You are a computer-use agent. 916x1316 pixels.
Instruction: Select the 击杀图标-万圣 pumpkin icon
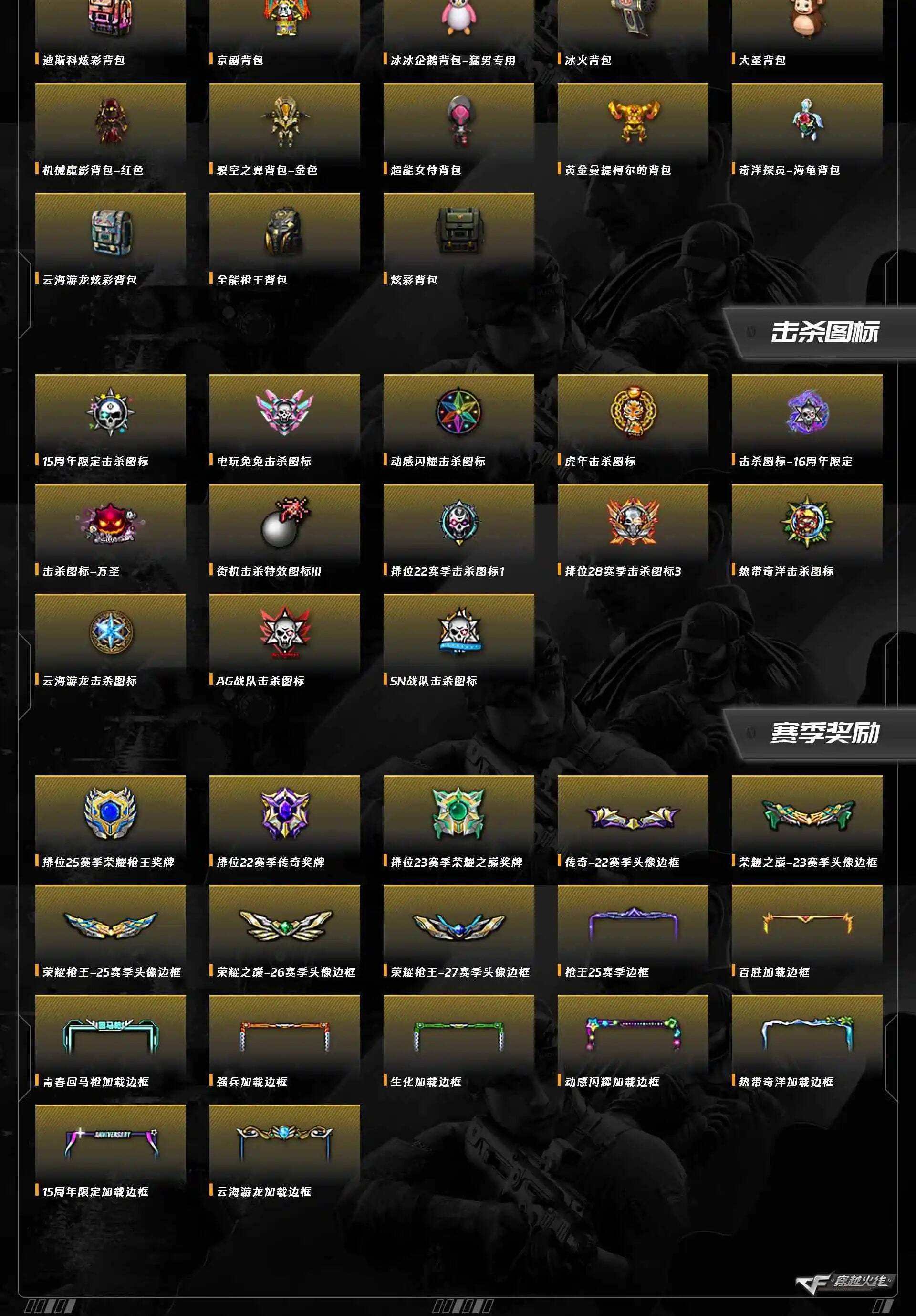pos(110,522)
